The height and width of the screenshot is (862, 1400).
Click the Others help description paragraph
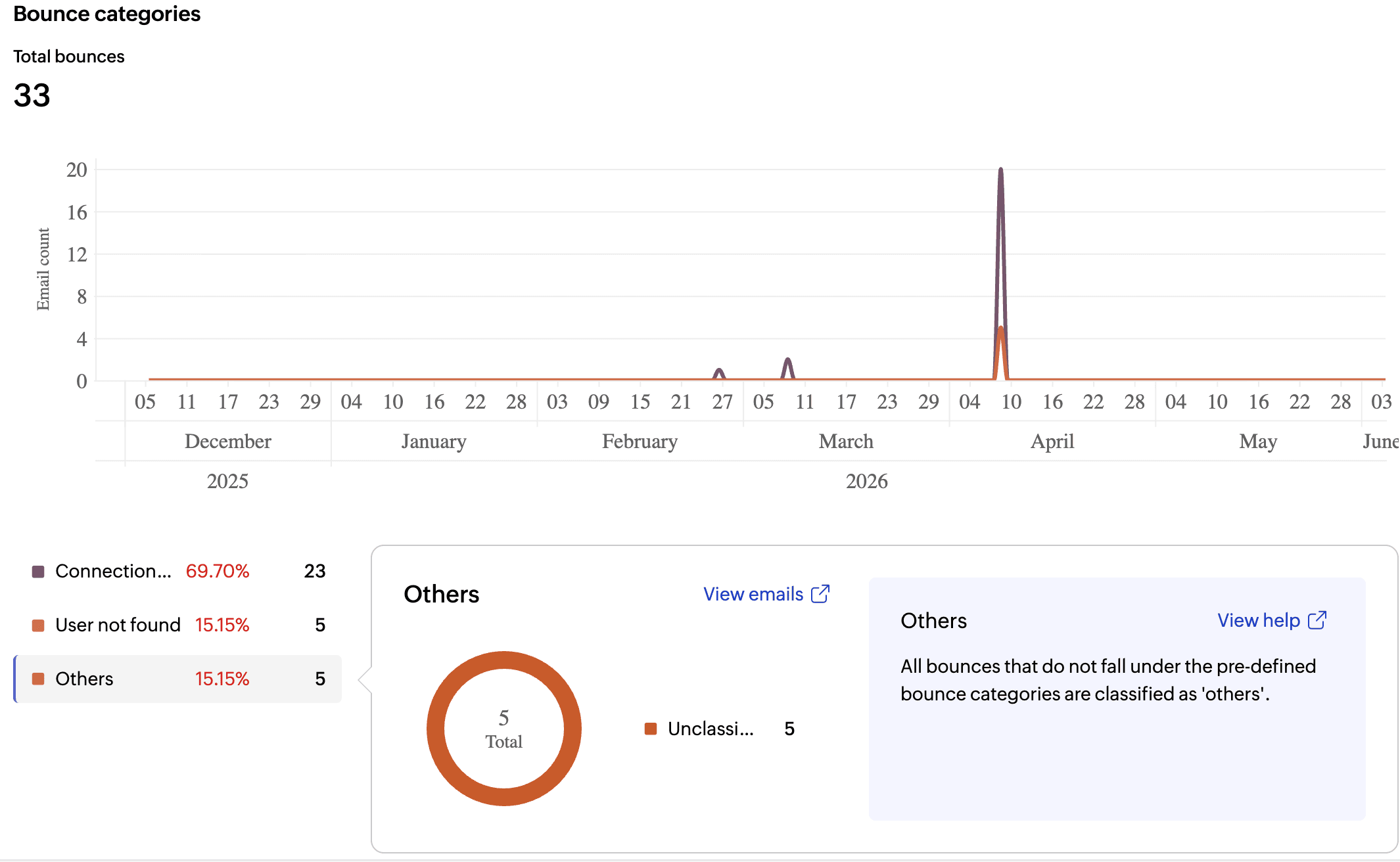pos(1108,680)
